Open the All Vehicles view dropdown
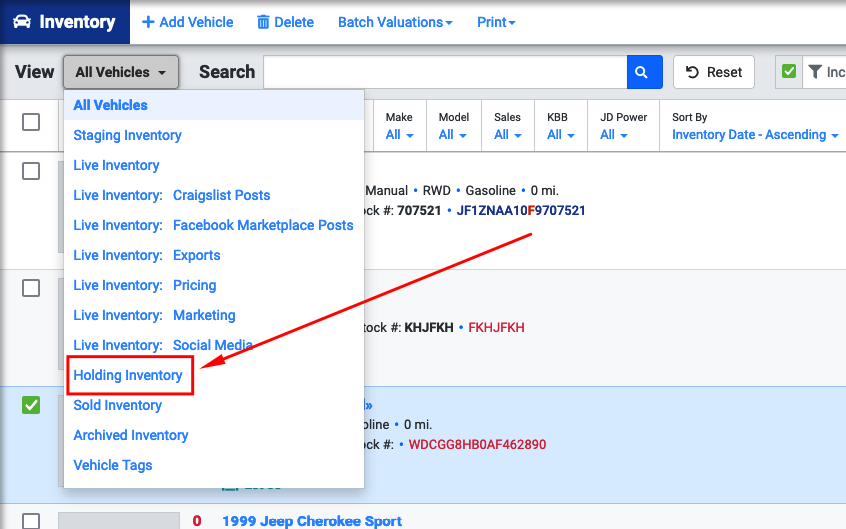Screen dimensions: 846x529 click(x=121, y=72)
